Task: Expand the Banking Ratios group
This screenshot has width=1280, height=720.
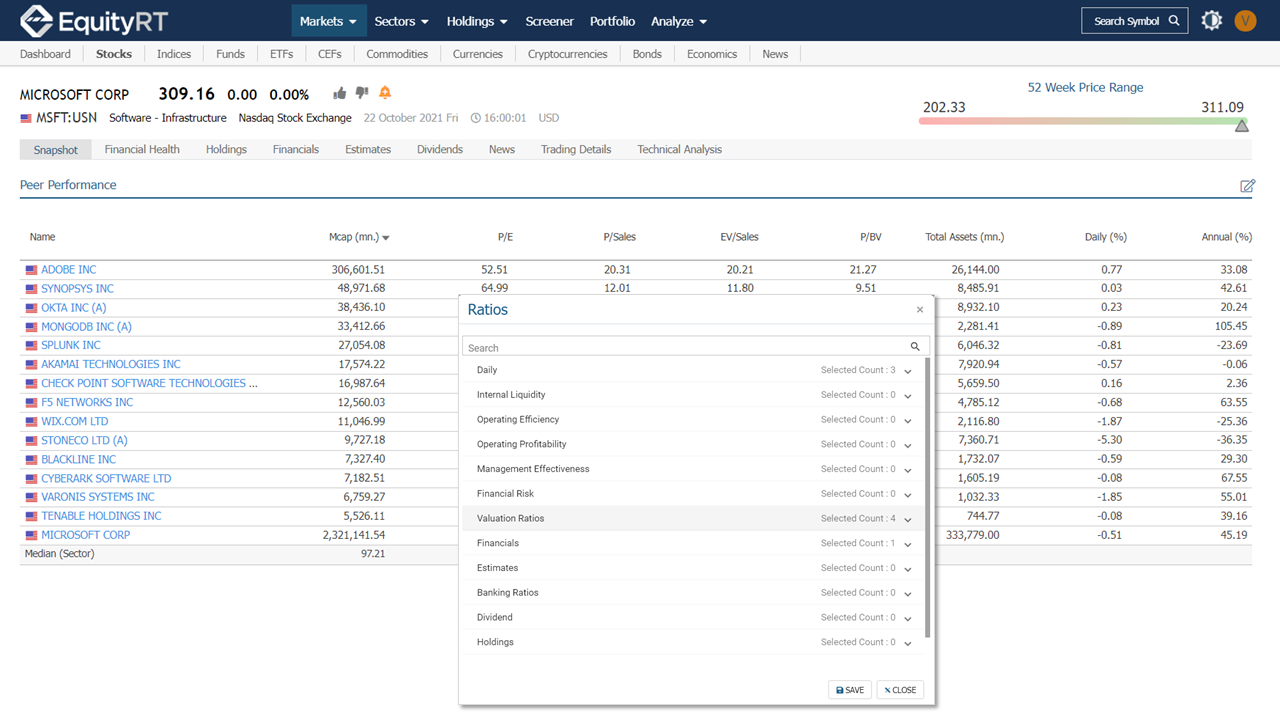Action: point(908,594)
